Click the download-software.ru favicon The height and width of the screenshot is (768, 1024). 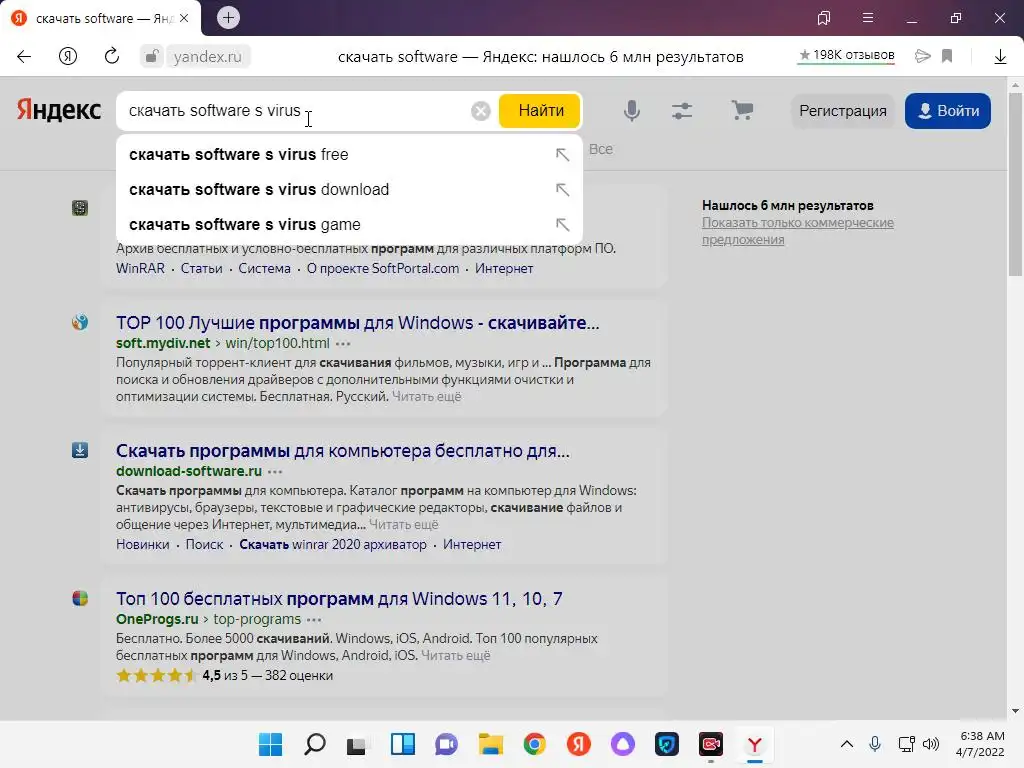tap(80, 450)
